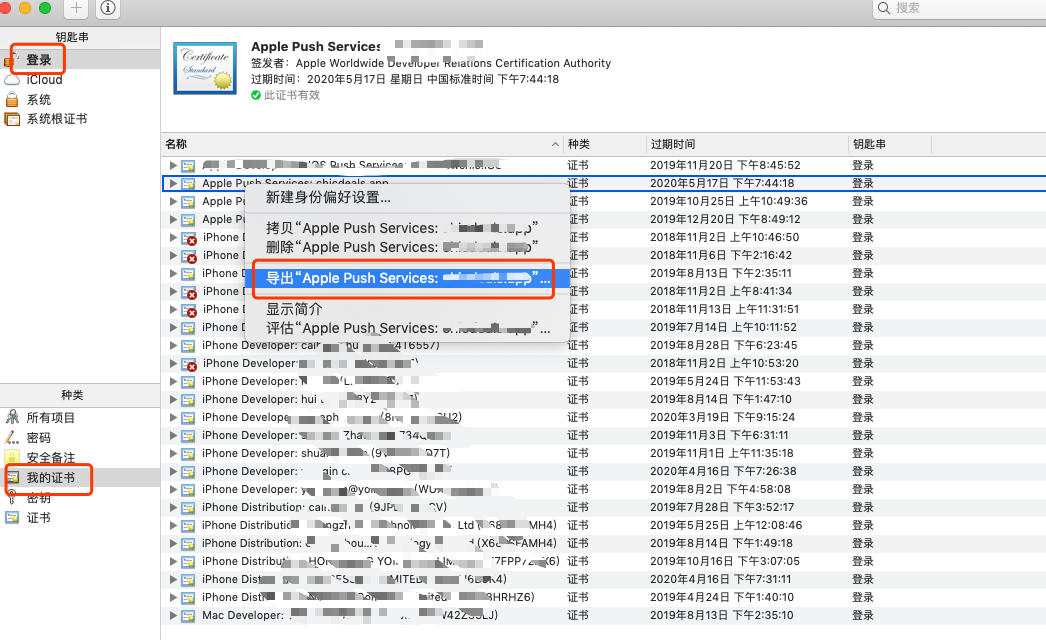Select the 系统根证书 keychain
This screenshot has height=640, width=1046.
(57, 119)
